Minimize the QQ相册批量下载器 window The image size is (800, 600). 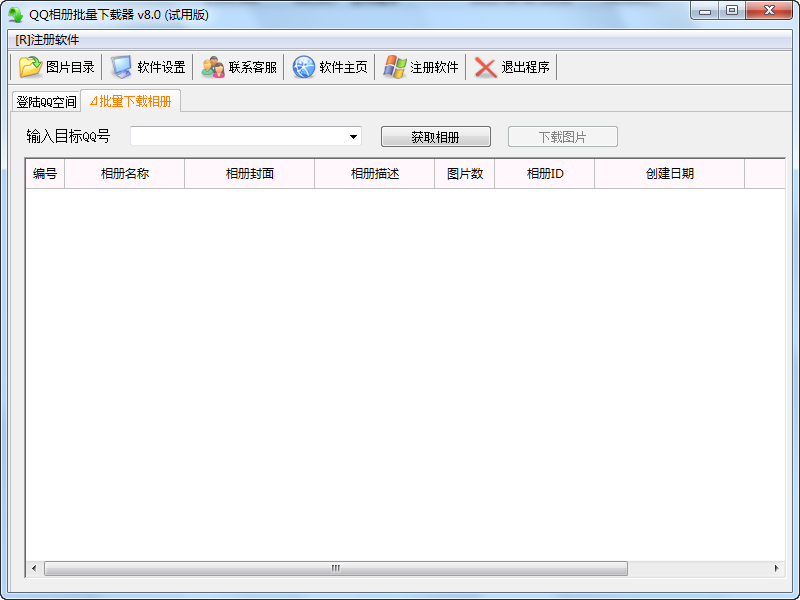coord(705,11)
